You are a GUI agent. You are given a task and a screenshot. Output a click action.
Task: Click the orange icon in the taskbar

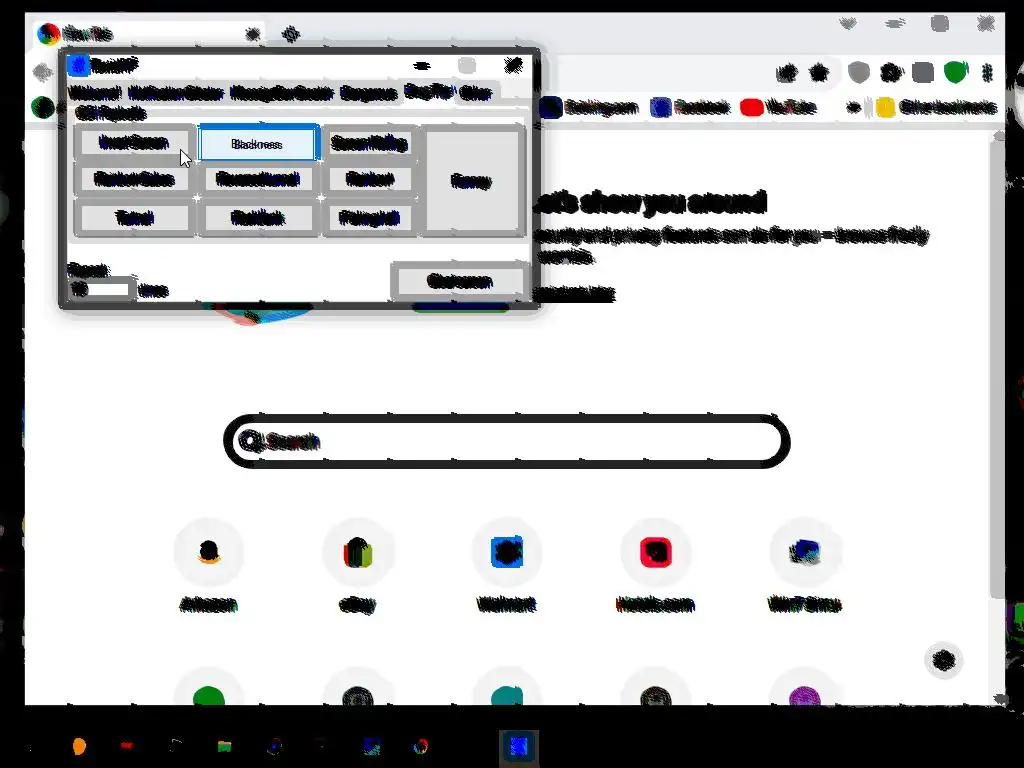point(79,746)
